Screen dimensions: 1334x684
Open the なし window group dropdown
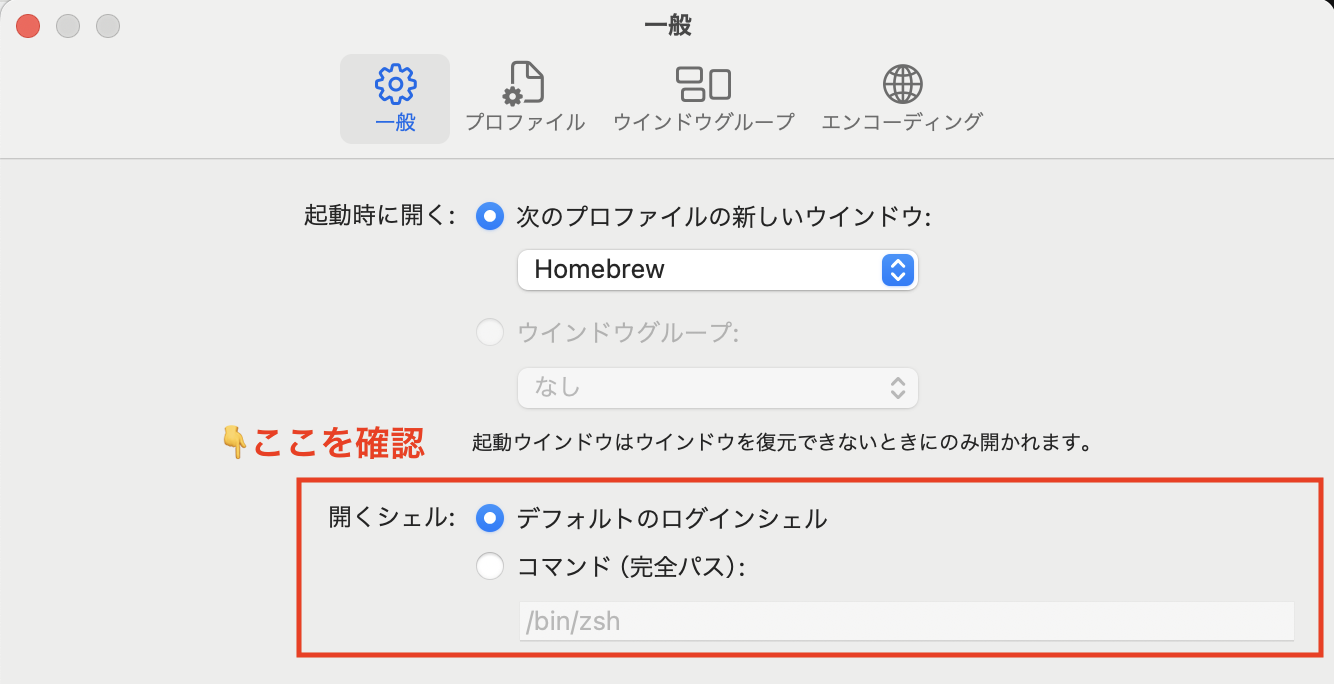716,388
